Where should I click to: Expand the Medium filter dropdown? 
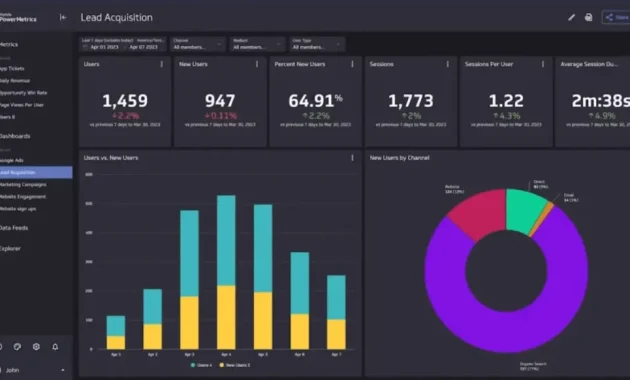click(x=257, y=44)
